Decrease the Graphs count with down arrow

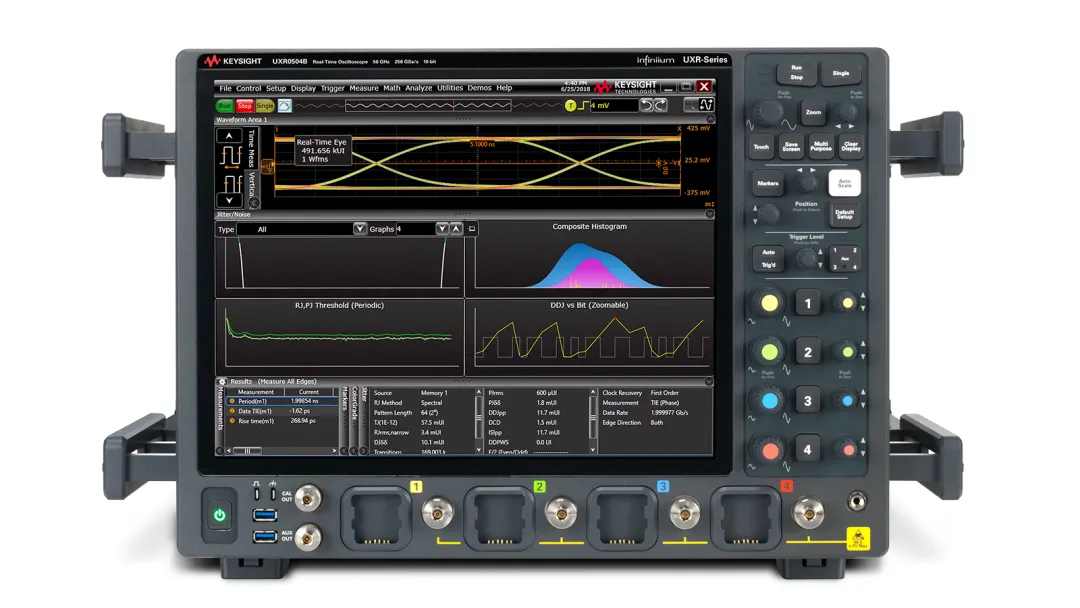442,229
